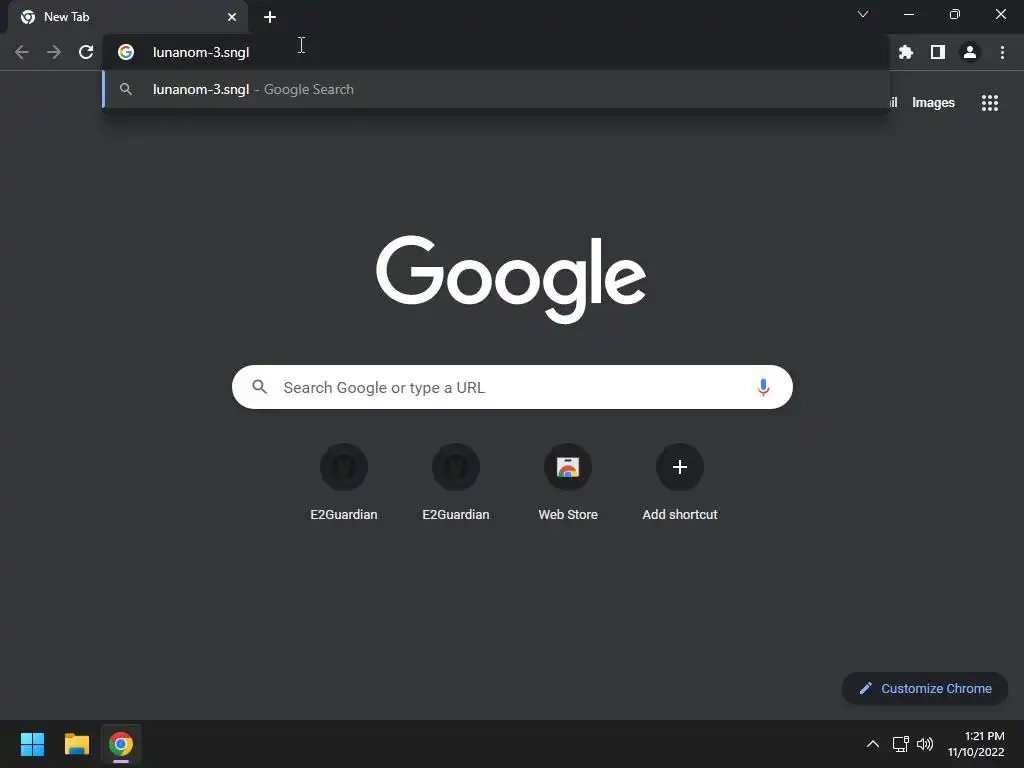The image size is (1024, 768).
Task: Pick the lunanom-3.sngl Google Search suggestion
Action: pyautogui.click(x=496, y=89)
